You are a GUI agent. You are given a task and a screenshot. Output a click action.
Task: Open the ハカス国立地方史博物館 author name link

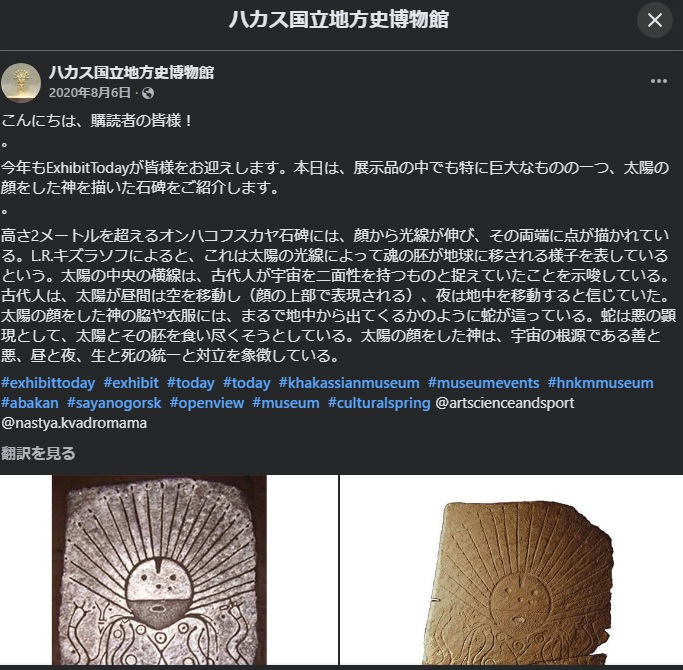132,72
